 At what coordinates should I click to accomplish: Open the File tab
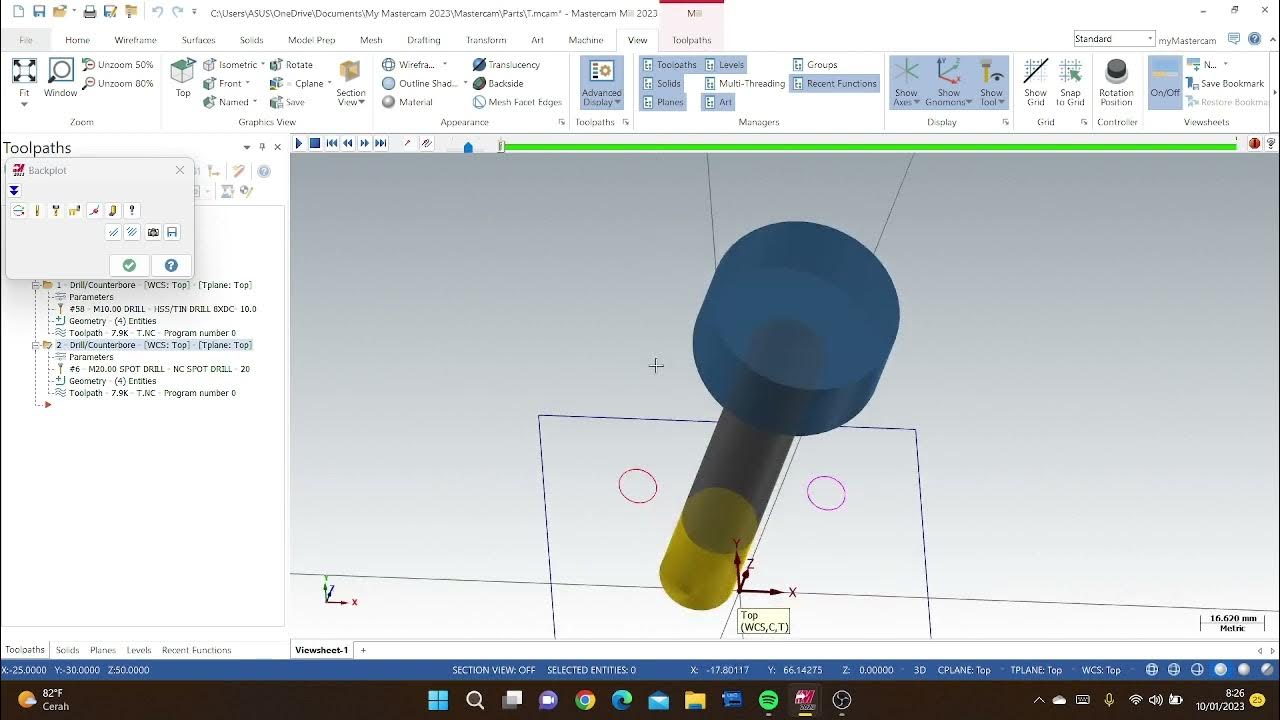coord(26,40)
